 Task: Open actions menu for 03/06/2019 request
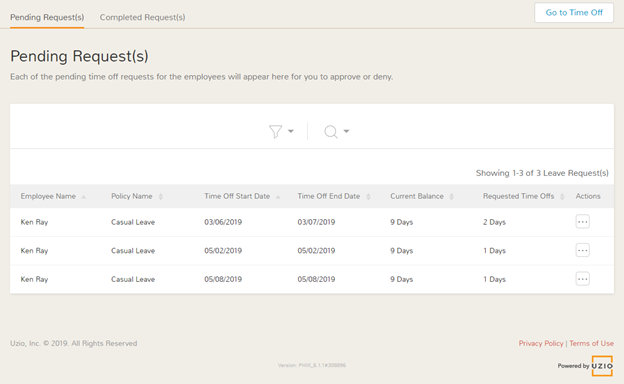(x=583, y=222)
